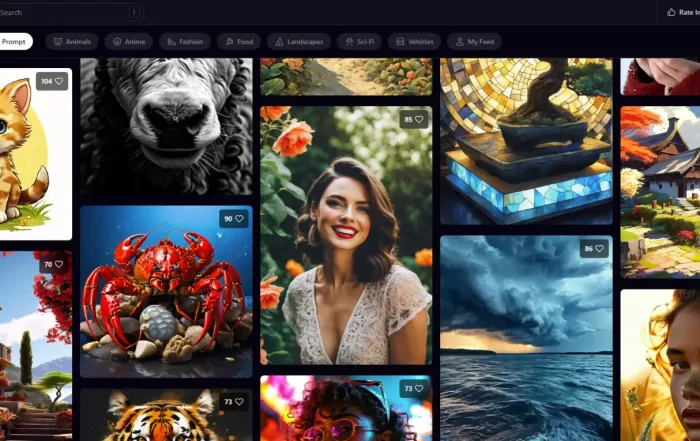Click the Vehicles car icon
The width and height of the screenshot is (700, 441).
(400, 42)
